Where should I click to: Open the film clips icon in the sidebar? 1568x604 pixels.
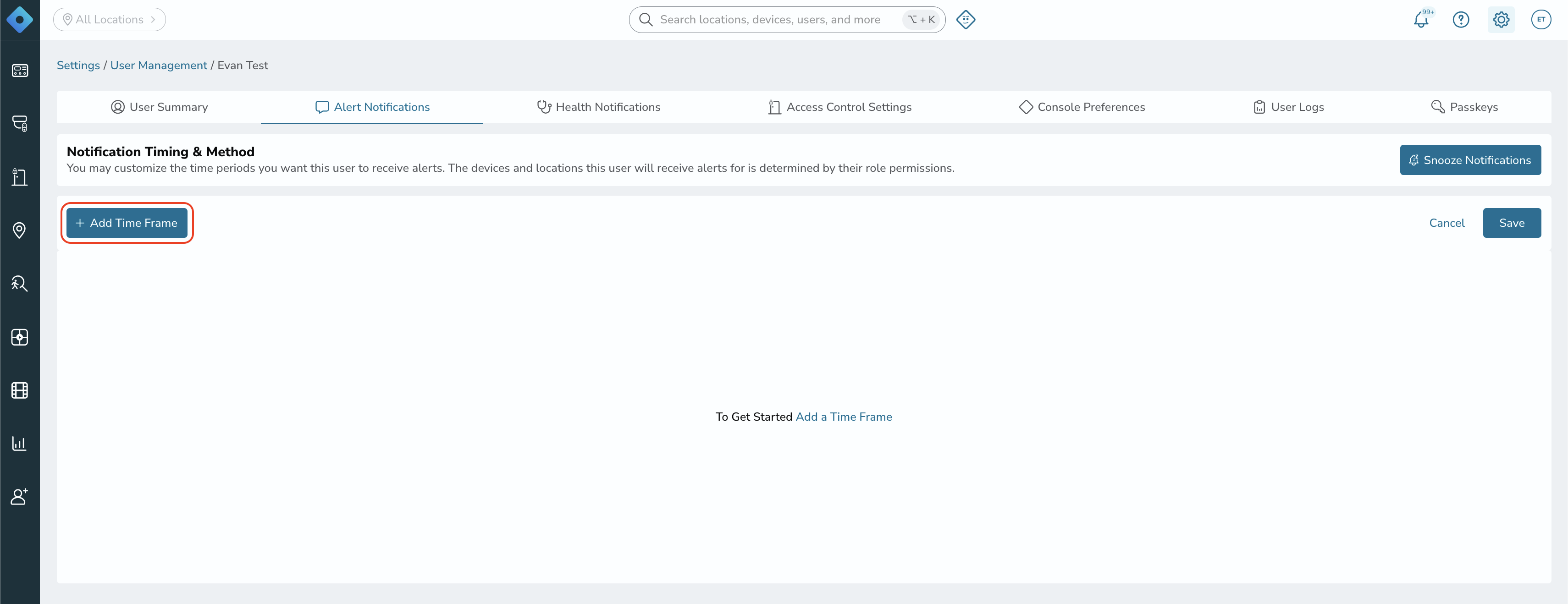[19, 390]
